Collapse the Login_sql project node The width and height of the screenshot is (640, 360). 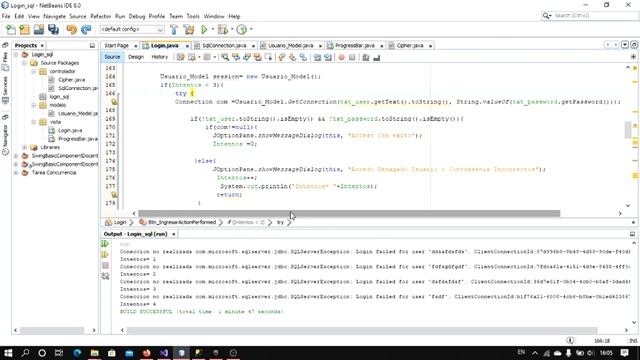[16, 54]
